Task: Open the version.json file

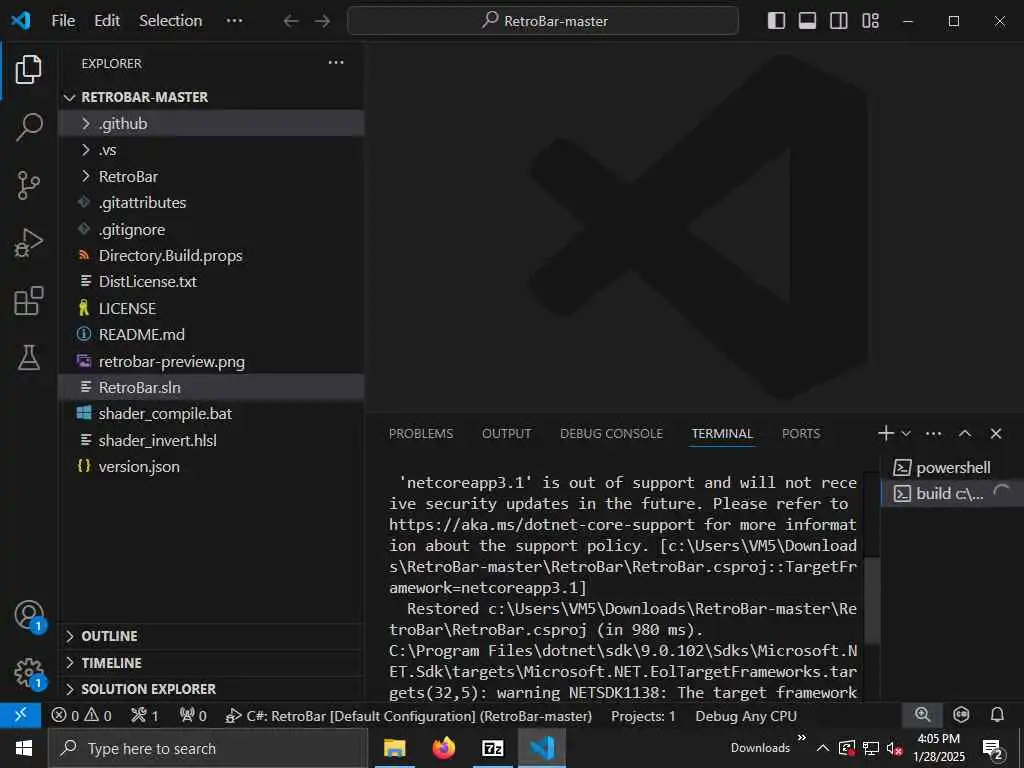Action: (211, 467)
